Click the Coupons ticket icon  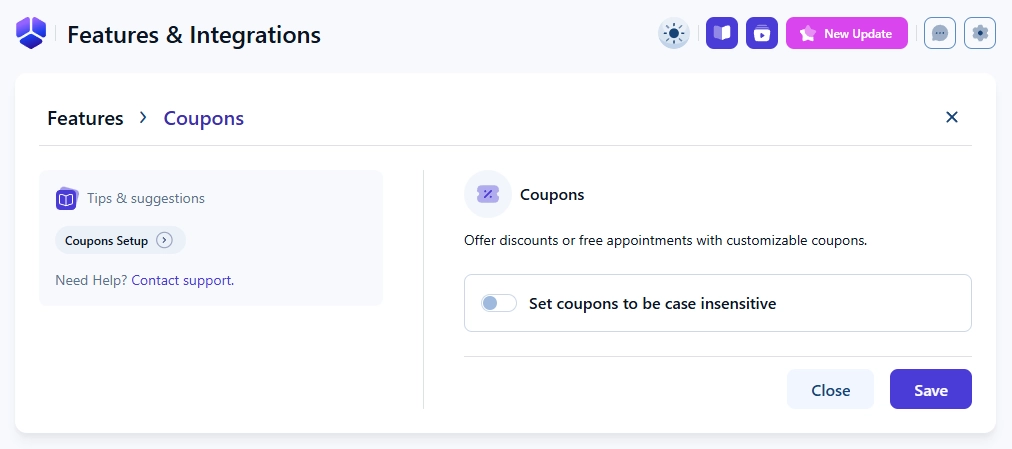click(x=488, y=194)
